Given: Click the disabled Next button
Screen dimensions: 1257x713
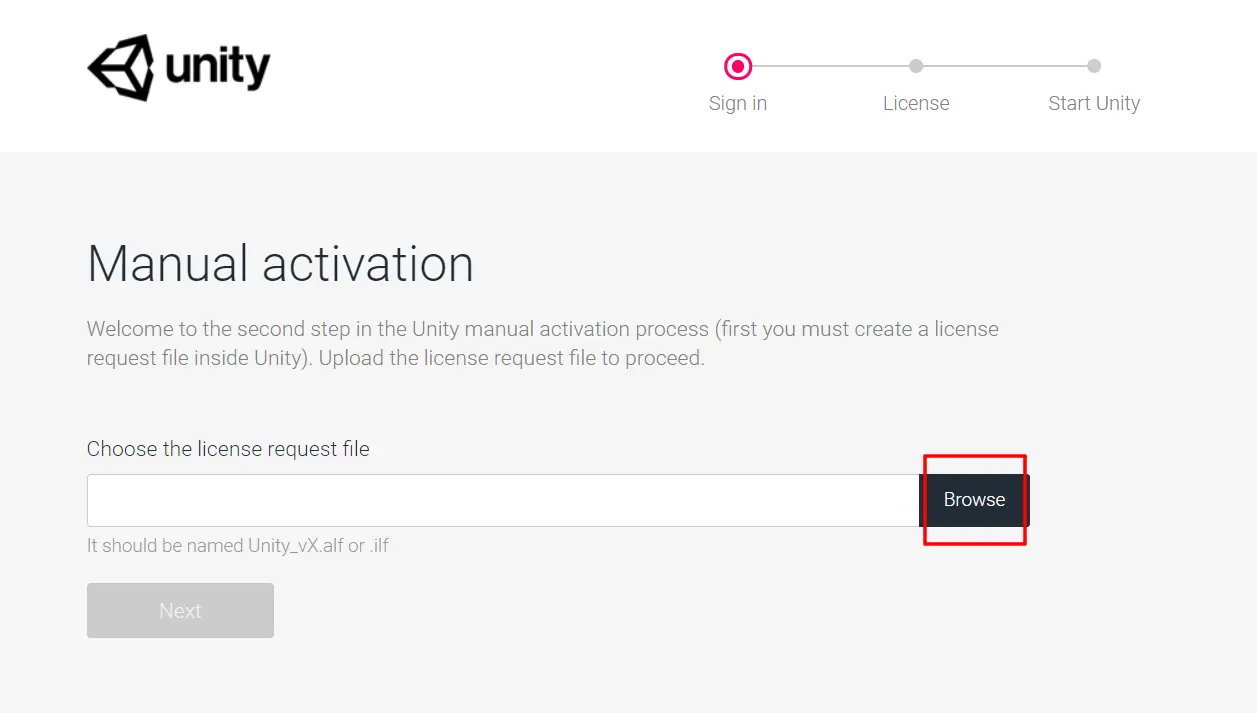Looking at the screenshot, I should point(180,611).
